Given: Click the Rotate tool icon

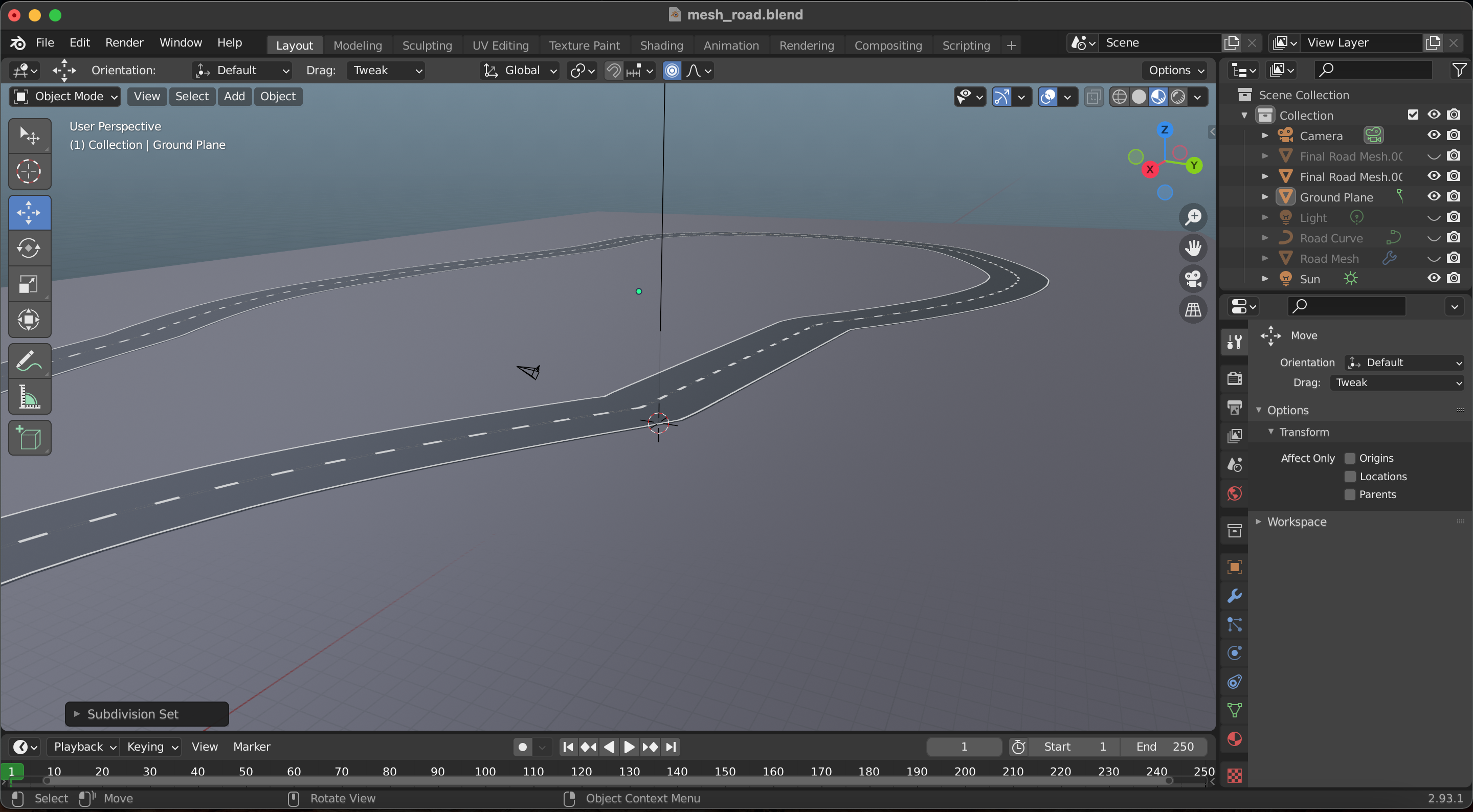Looking at the screenshot, I should point(28,247).
